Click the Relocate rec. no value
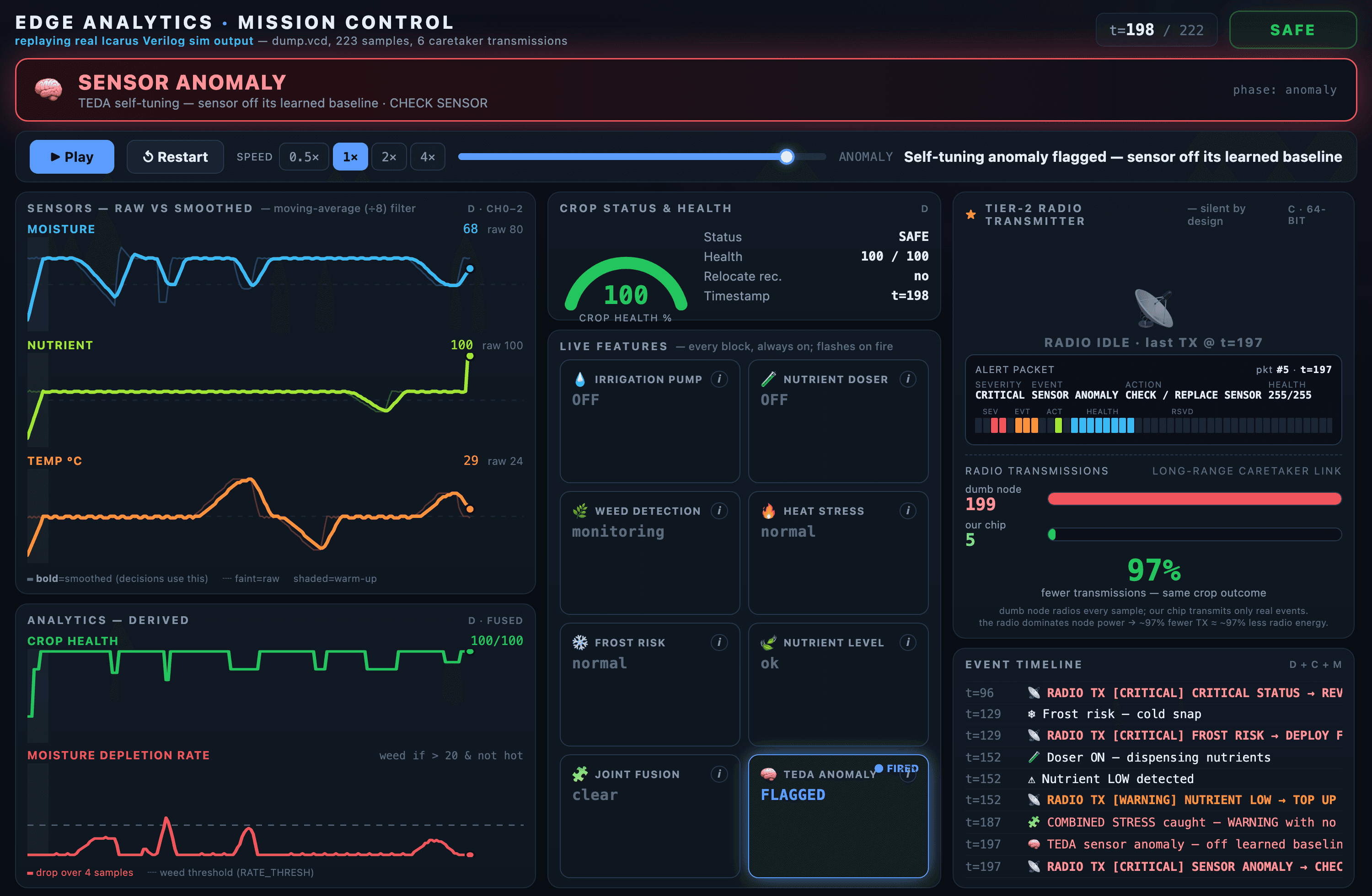 click(x=921, y=276)
